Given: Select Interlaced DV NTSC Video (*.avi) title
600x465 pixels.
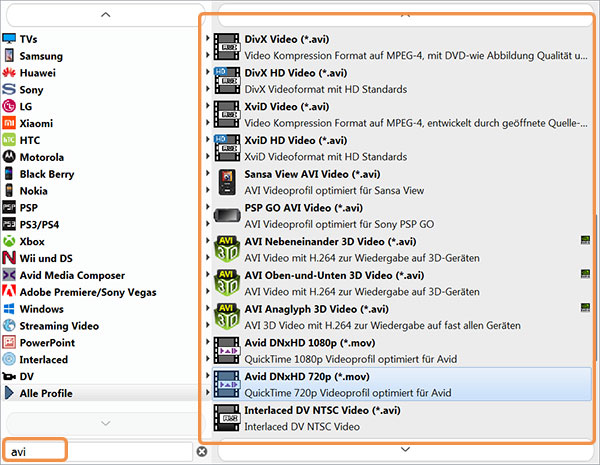Looking at the screenshot, I should (323, 410).
